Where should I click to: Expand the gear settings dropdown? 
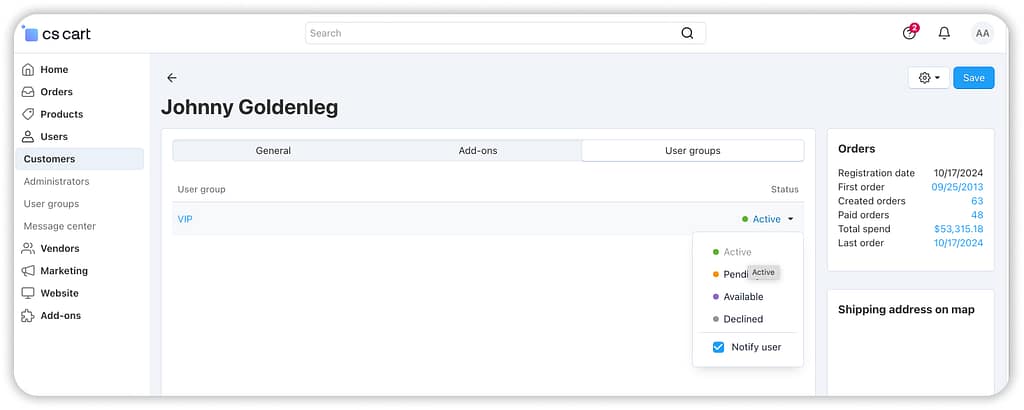929,78
